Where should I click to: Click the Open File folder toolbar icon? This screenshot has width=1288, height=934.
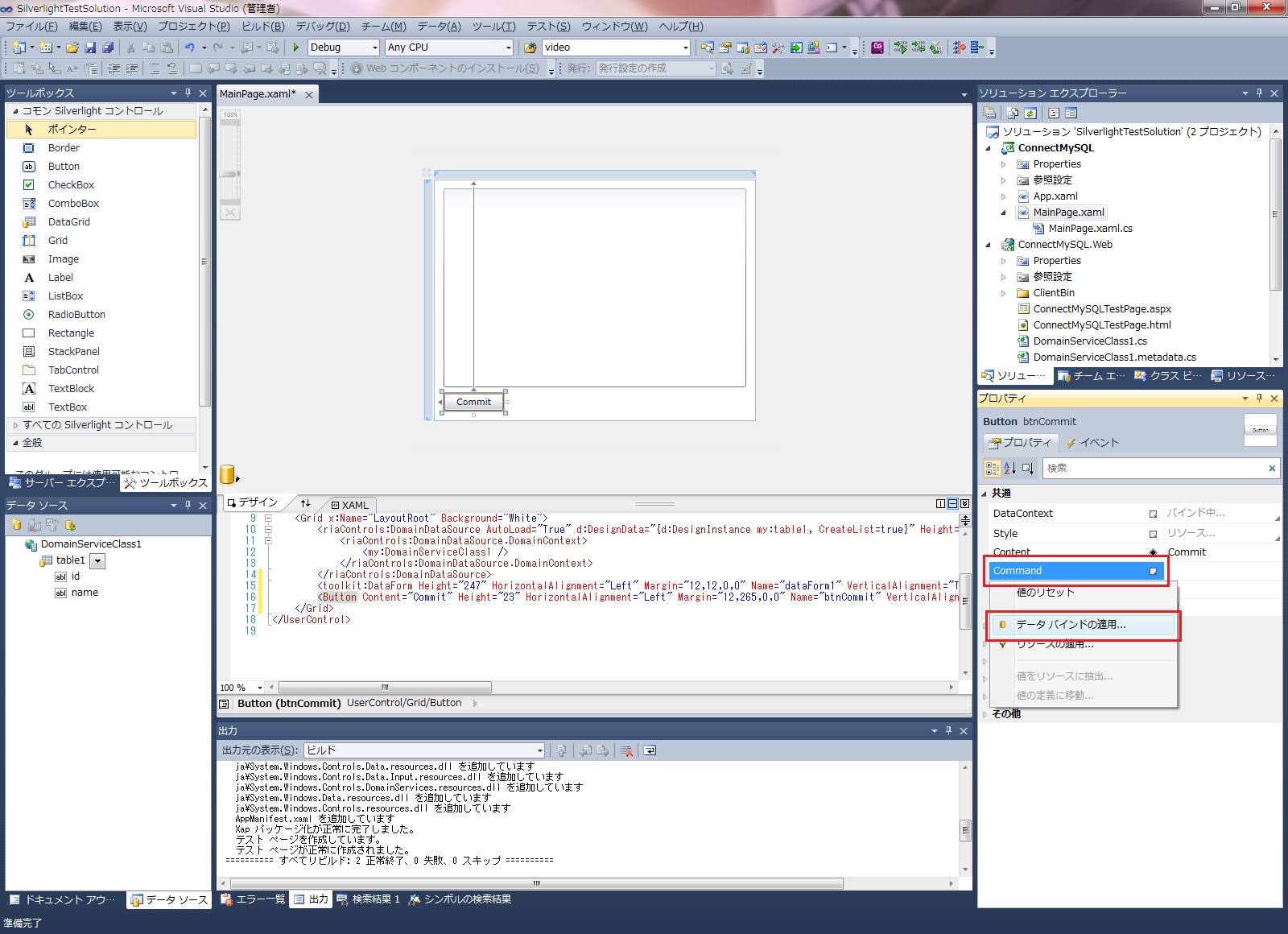pos(72,48)
